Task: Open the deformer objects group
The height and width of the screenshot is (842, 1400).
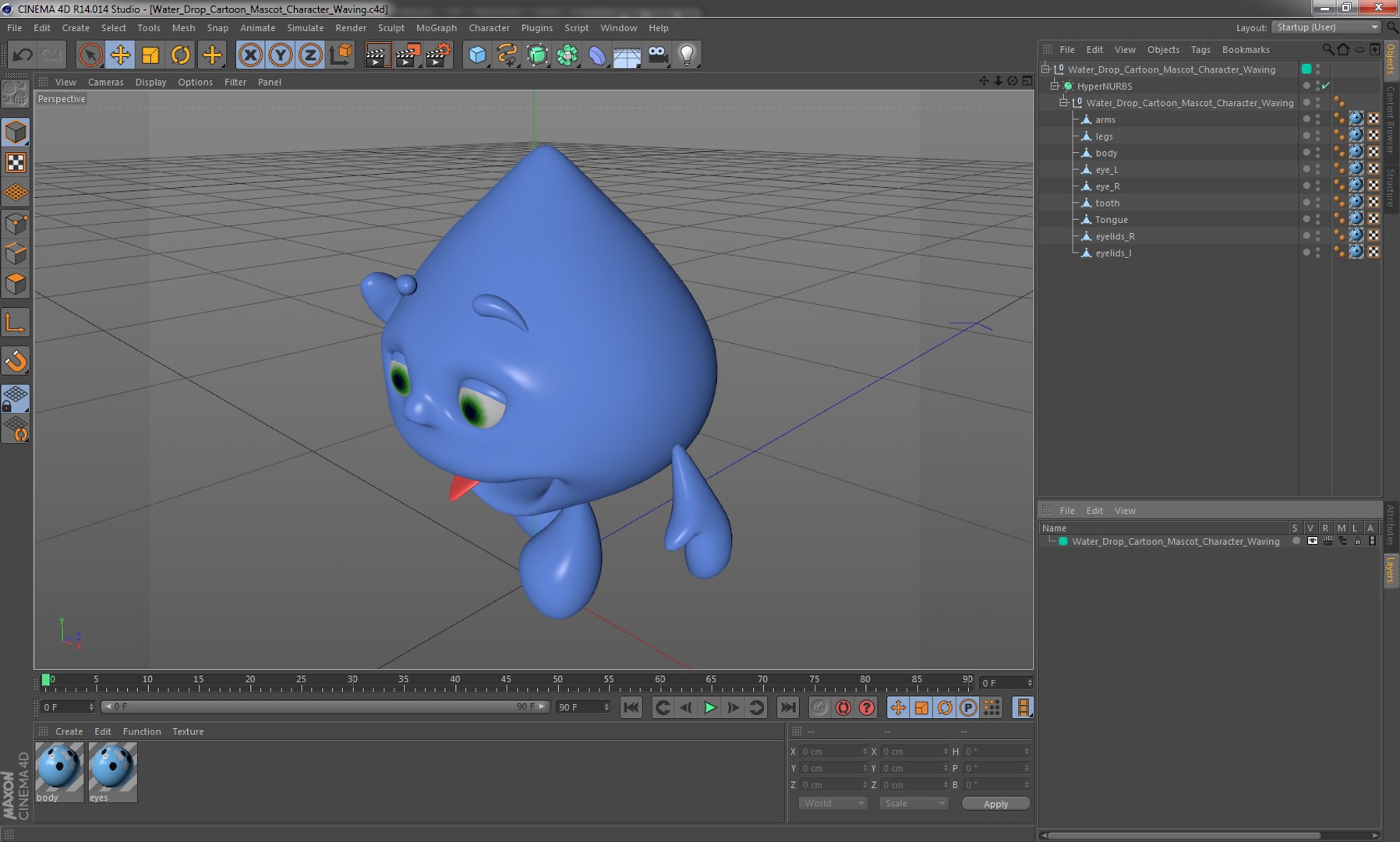Action: click(597, 55)
